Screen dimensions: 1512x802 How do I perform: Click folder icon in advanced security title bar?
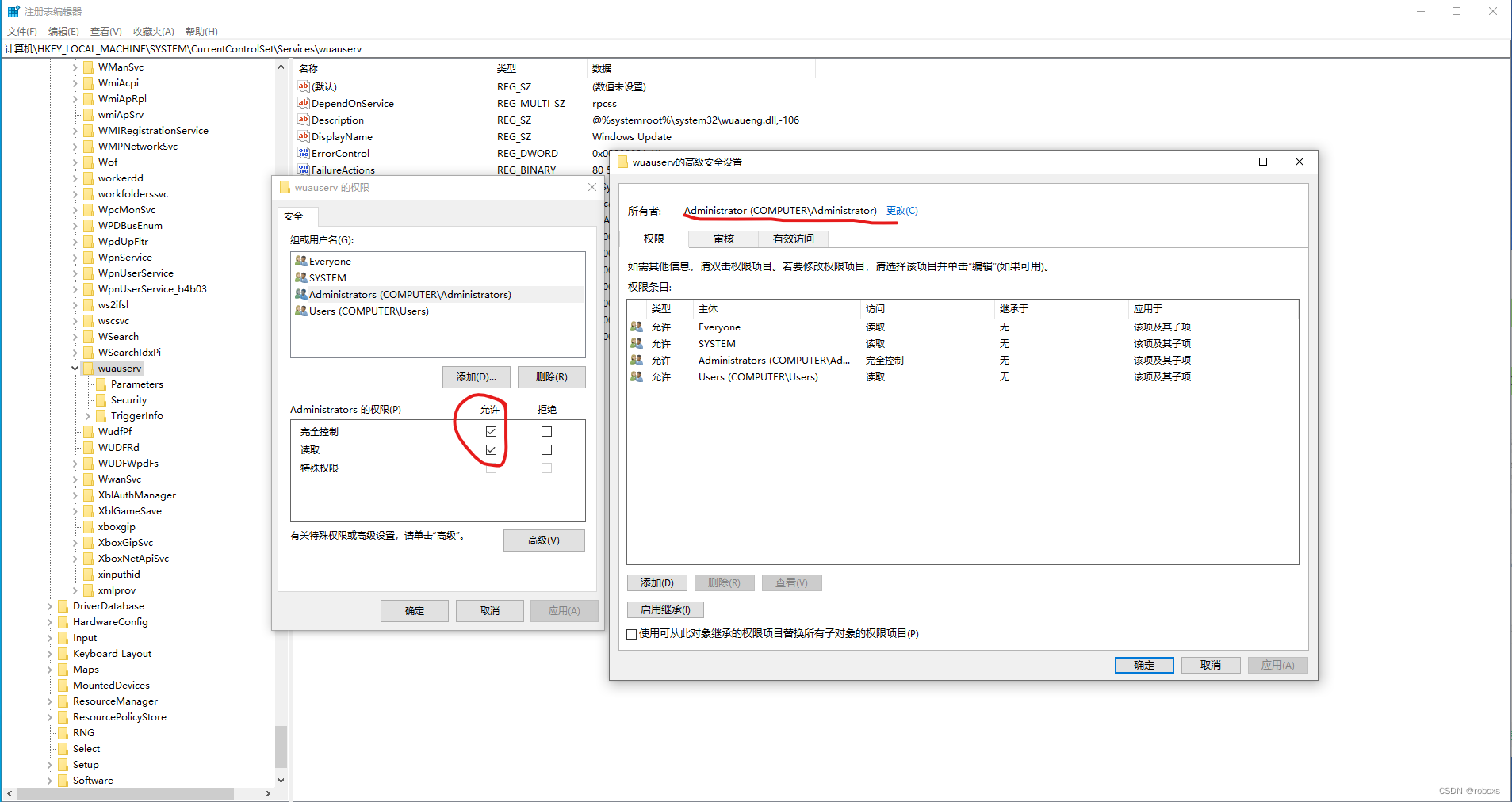click(623, 162)
